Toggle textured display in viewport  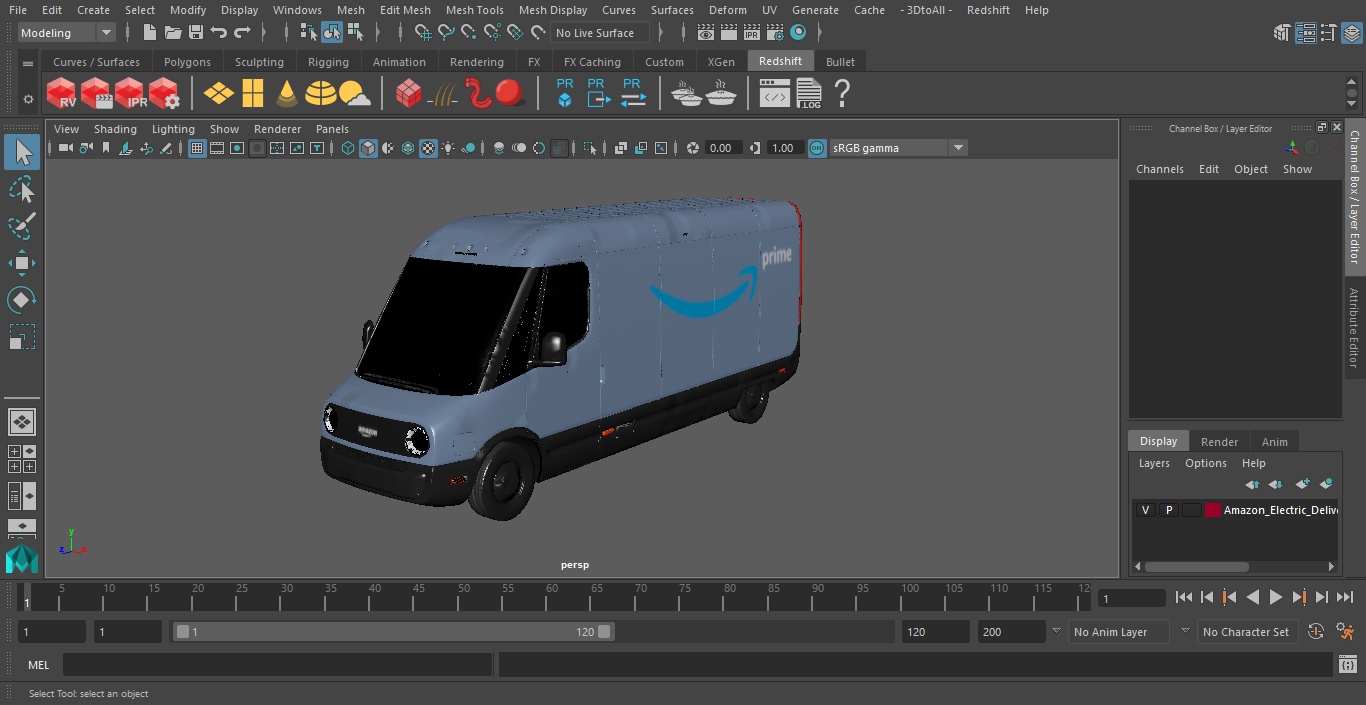(428, 148)
